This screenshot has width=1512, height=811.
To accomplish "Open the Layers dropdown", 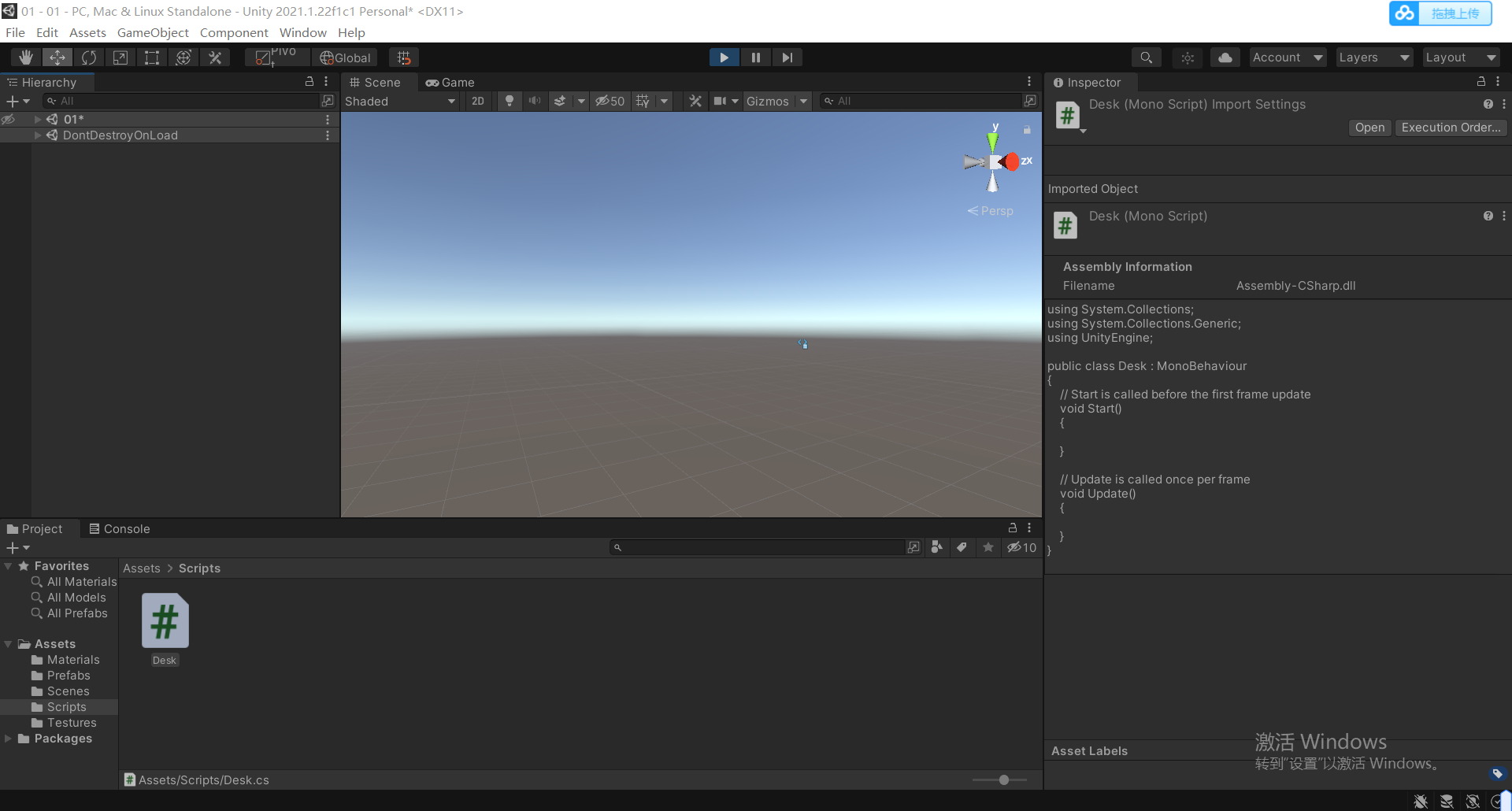I will pos(1374,57).
